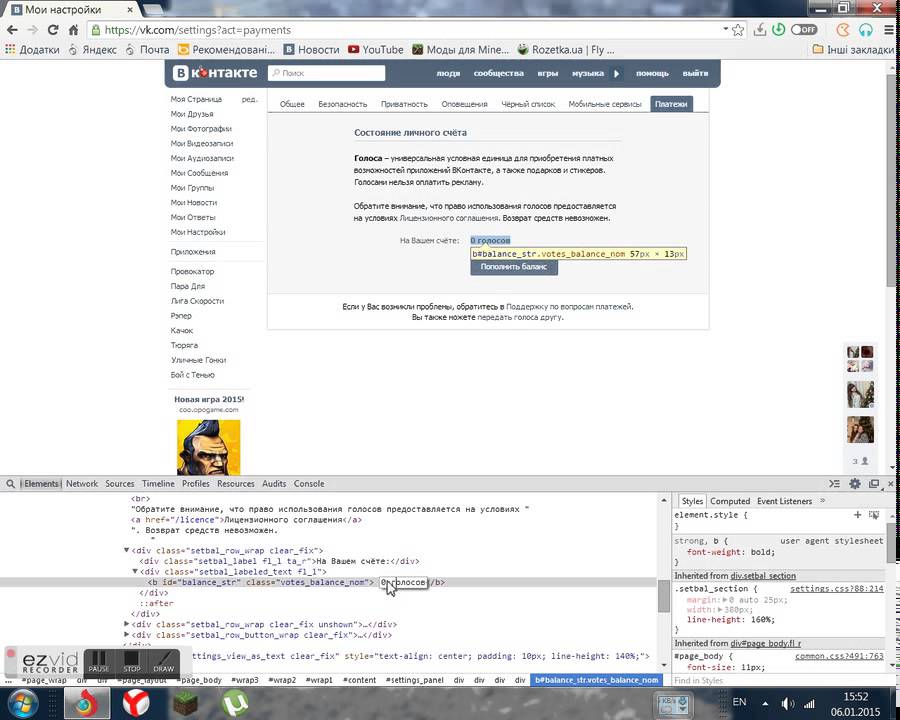
Task: Reload the page with refresh icon
Action: pos(53,30)
